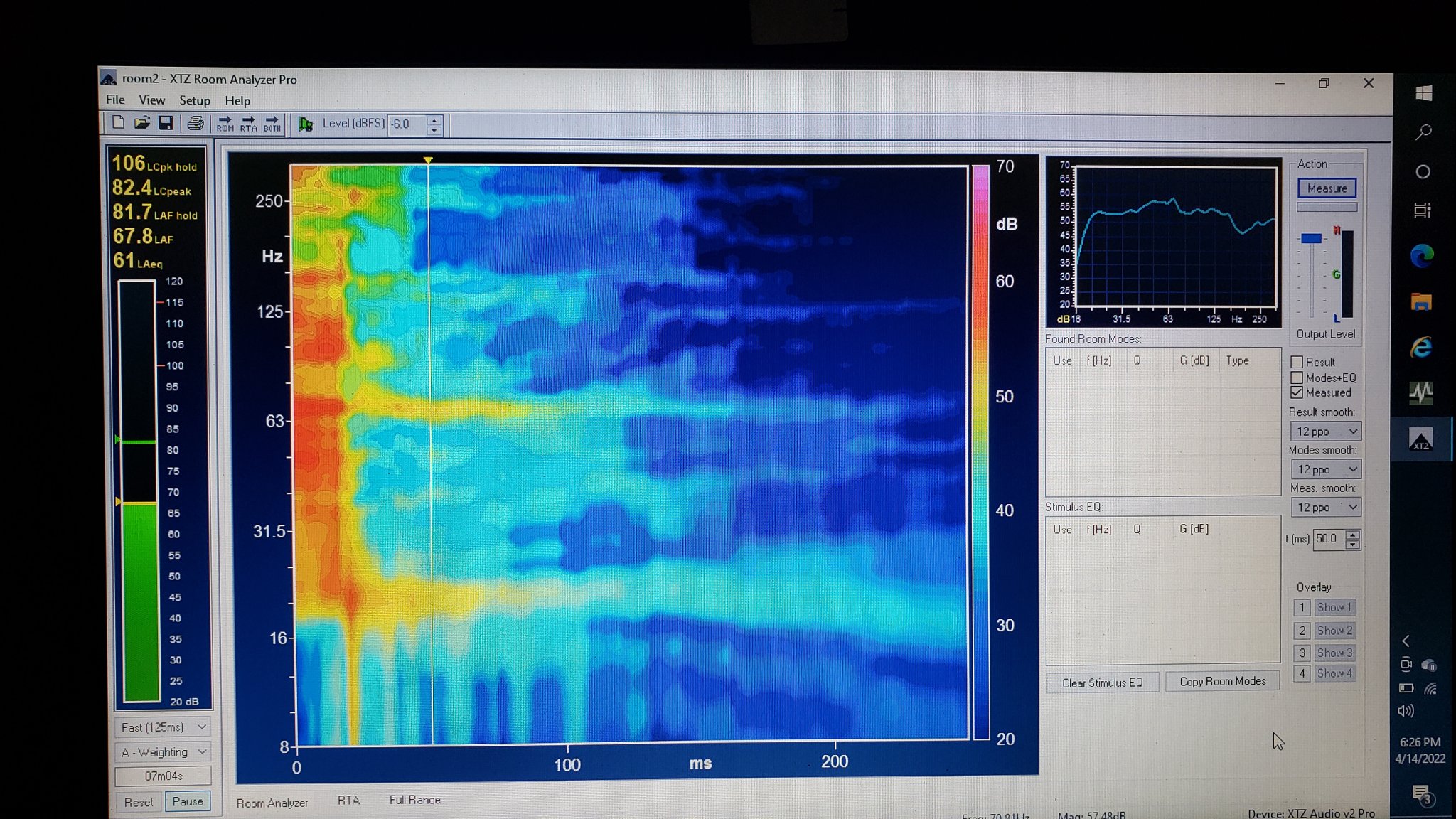Decrease t (ms) value with down arrow
This screenshot has width=1456, height=819.
pyautogui.click(x=1353, y=545)
